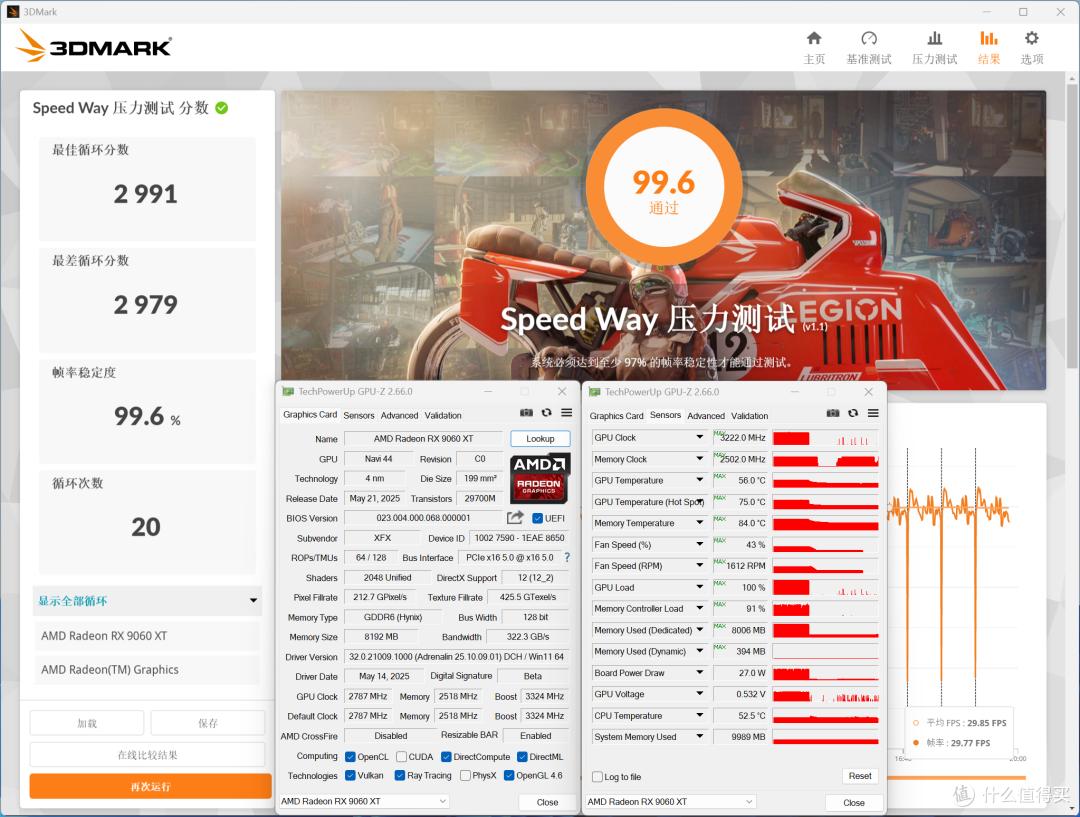The image size is (1080, 817).
Task: Click the BIOS share/export arrow icon
Action: [515, 517]
